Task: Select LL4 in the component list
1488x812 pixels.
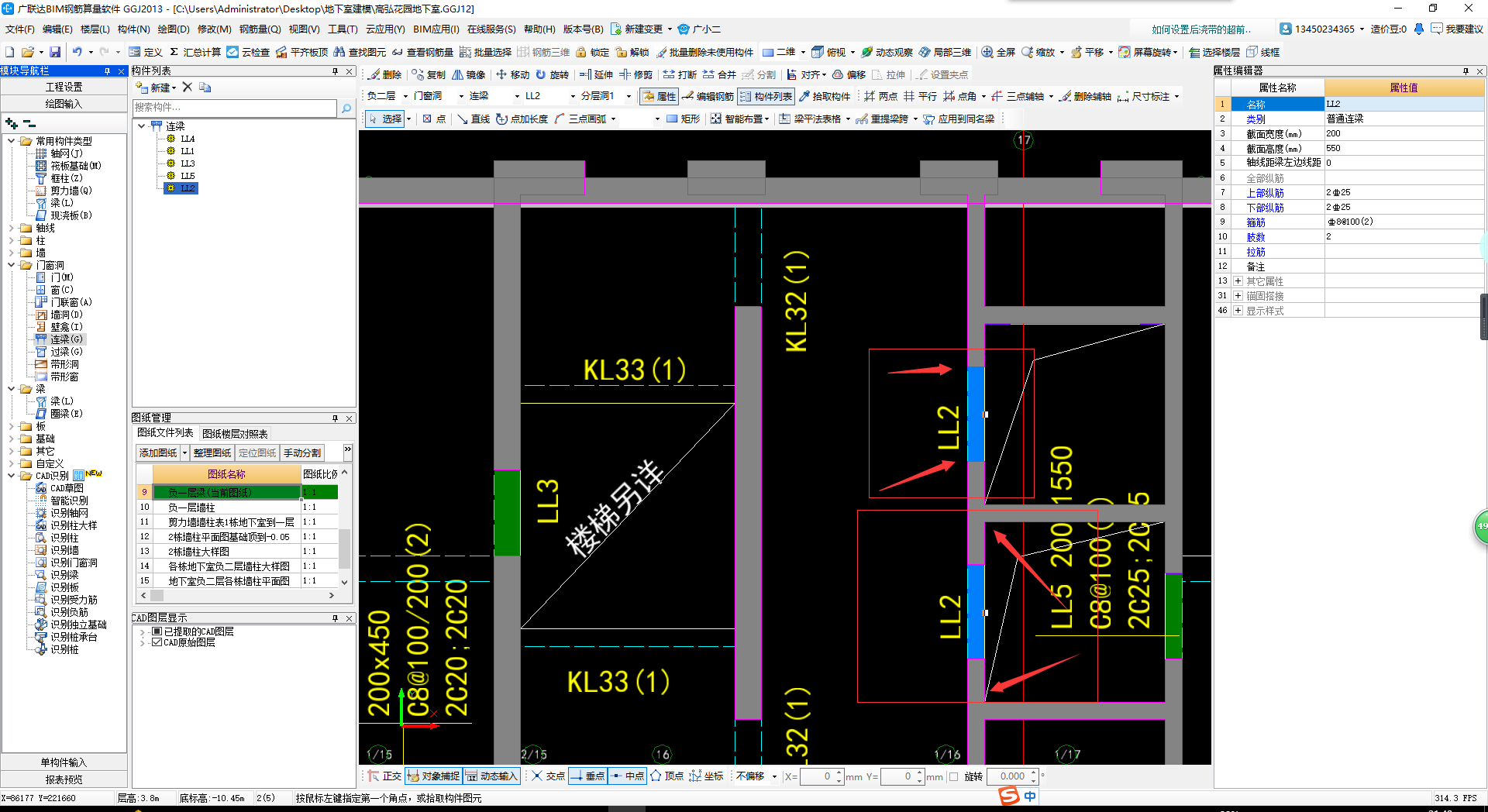Action: 188,139
